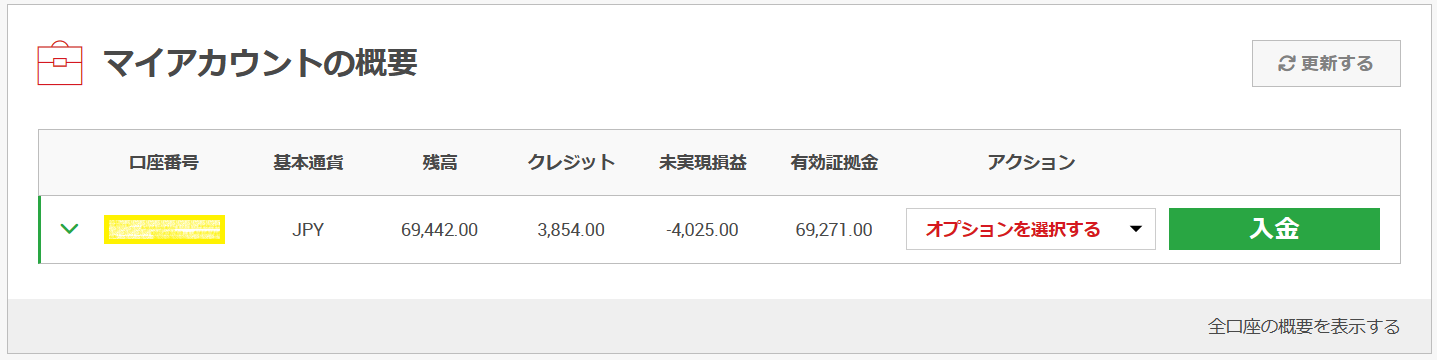Click the green 入金 deposit button
The height and width of the screenshot is (360, 1437).
click(x=1274, y=229)
